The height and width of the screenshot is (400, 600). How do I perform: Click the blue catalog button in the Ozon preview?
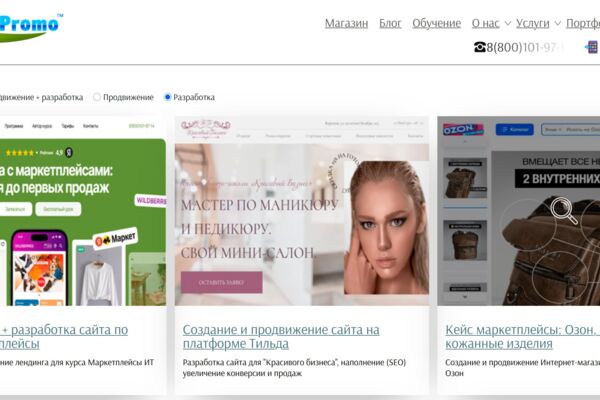point(514,129)
